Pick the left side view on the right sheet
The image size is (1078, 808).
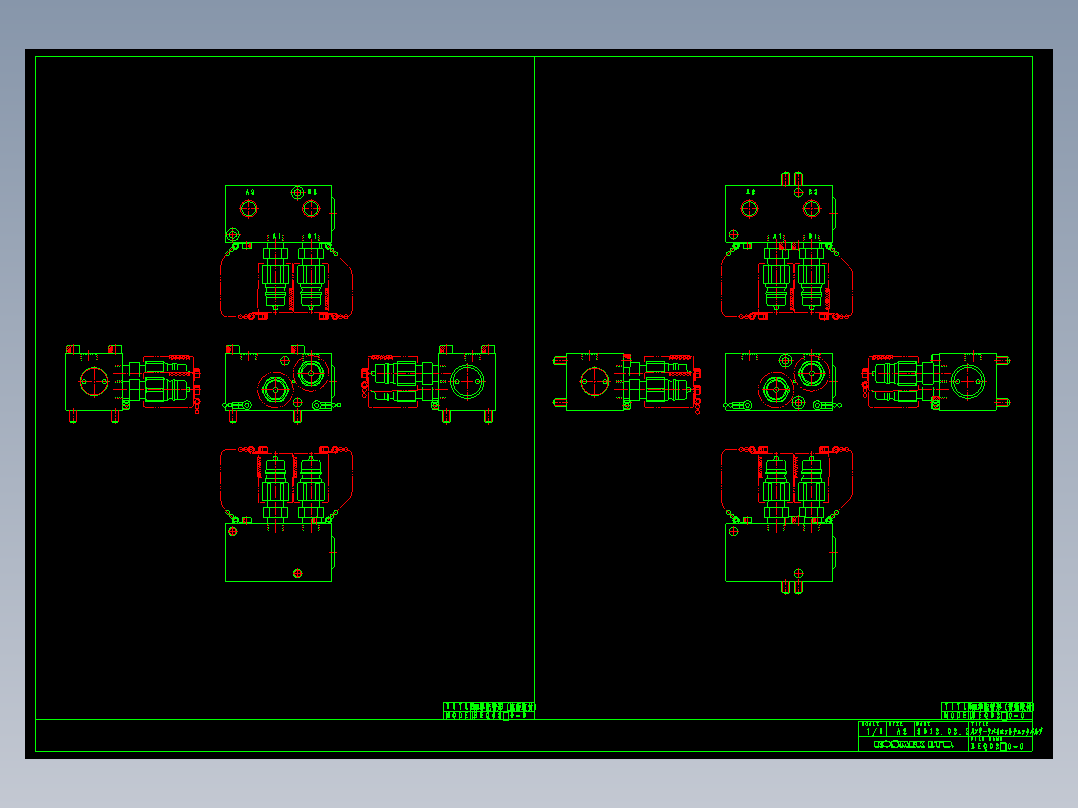(x=627, y=382)
